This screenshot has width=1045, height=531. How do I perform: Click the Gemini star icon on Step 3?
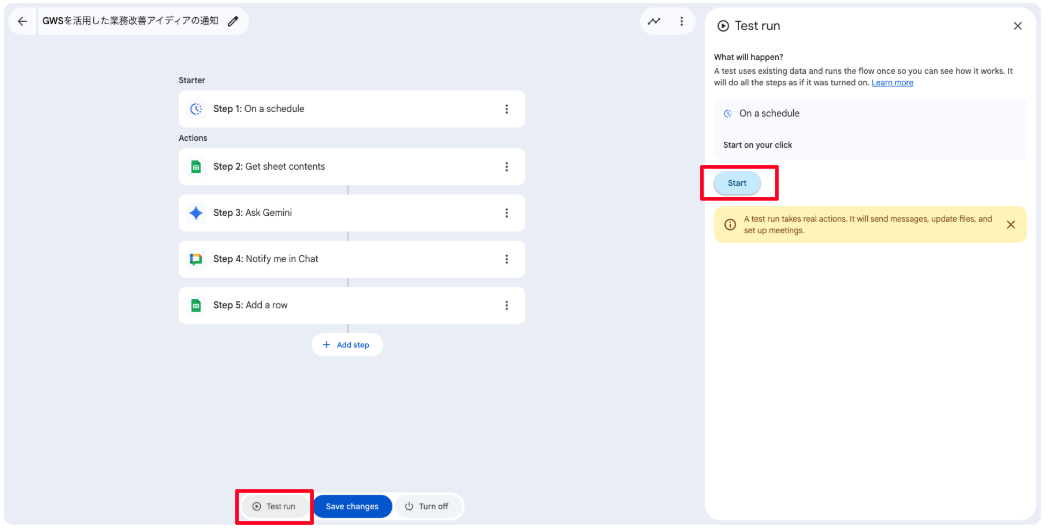[x=196, y=213]
